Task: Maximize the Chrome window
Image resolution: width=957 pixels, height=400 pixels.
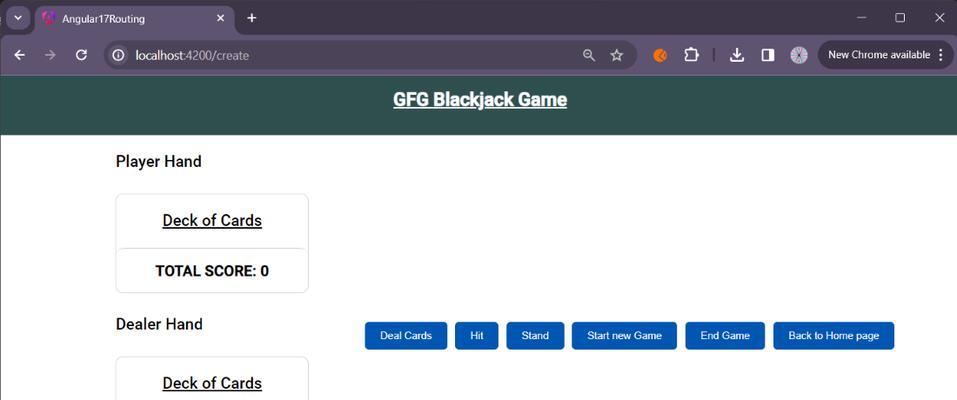Action: [x=900, y=18]
